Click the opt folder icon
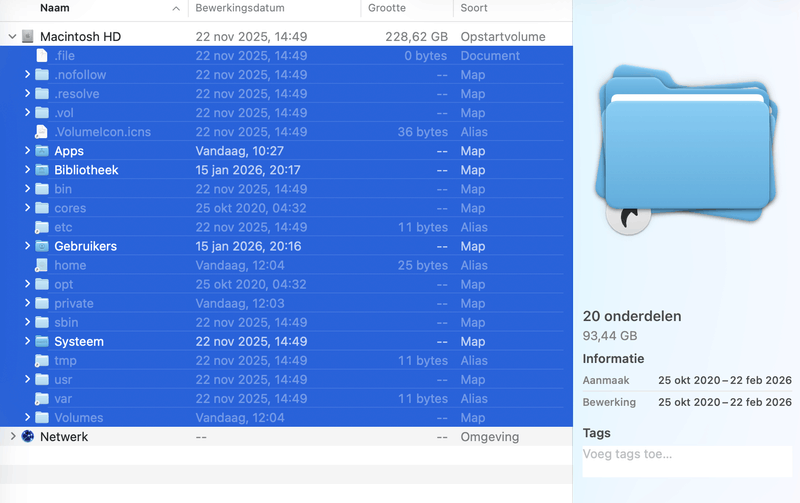 [42, 284]
